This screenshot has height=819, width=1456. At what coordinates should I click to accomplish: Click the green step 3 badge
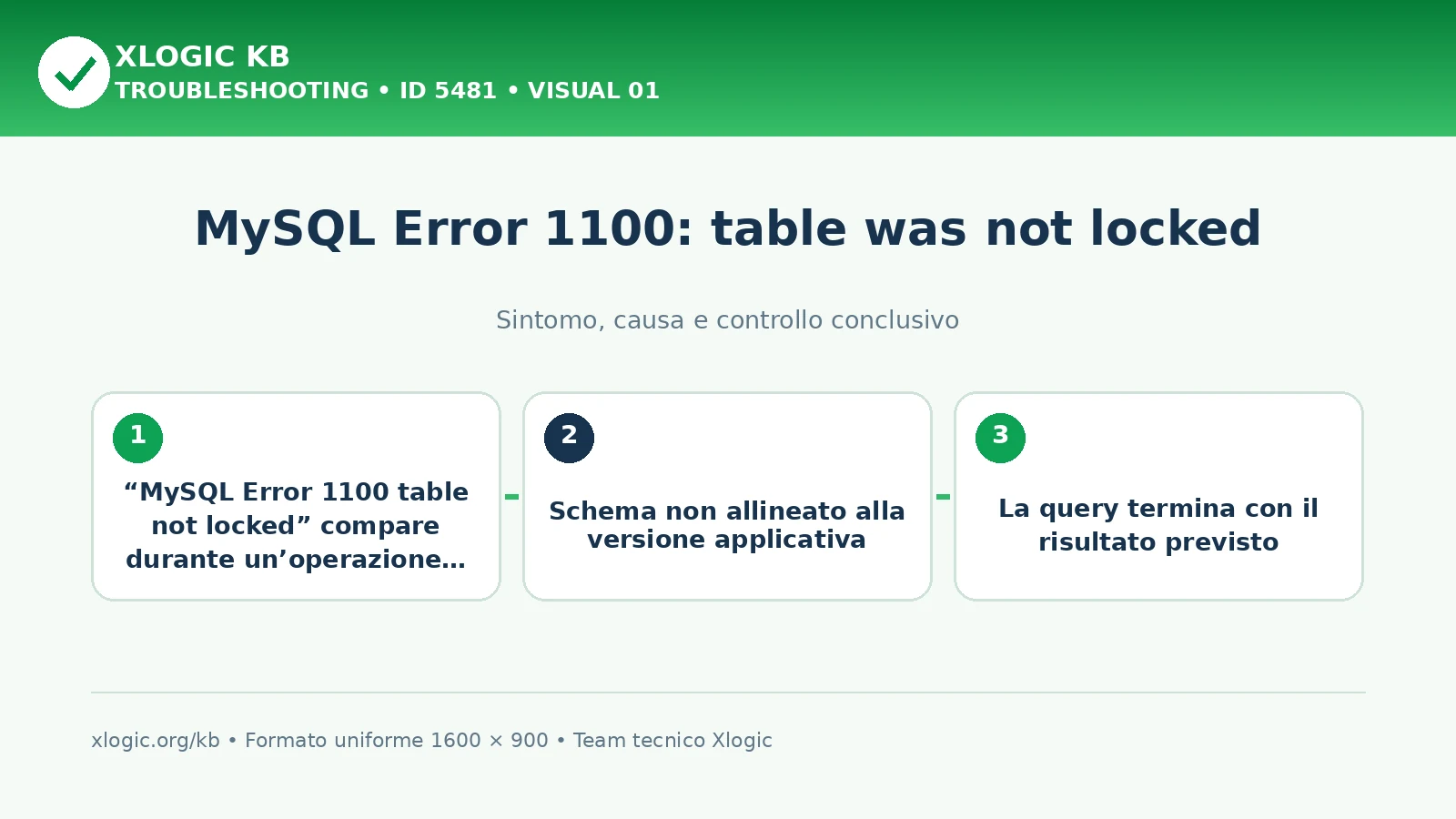(1000, 438)
